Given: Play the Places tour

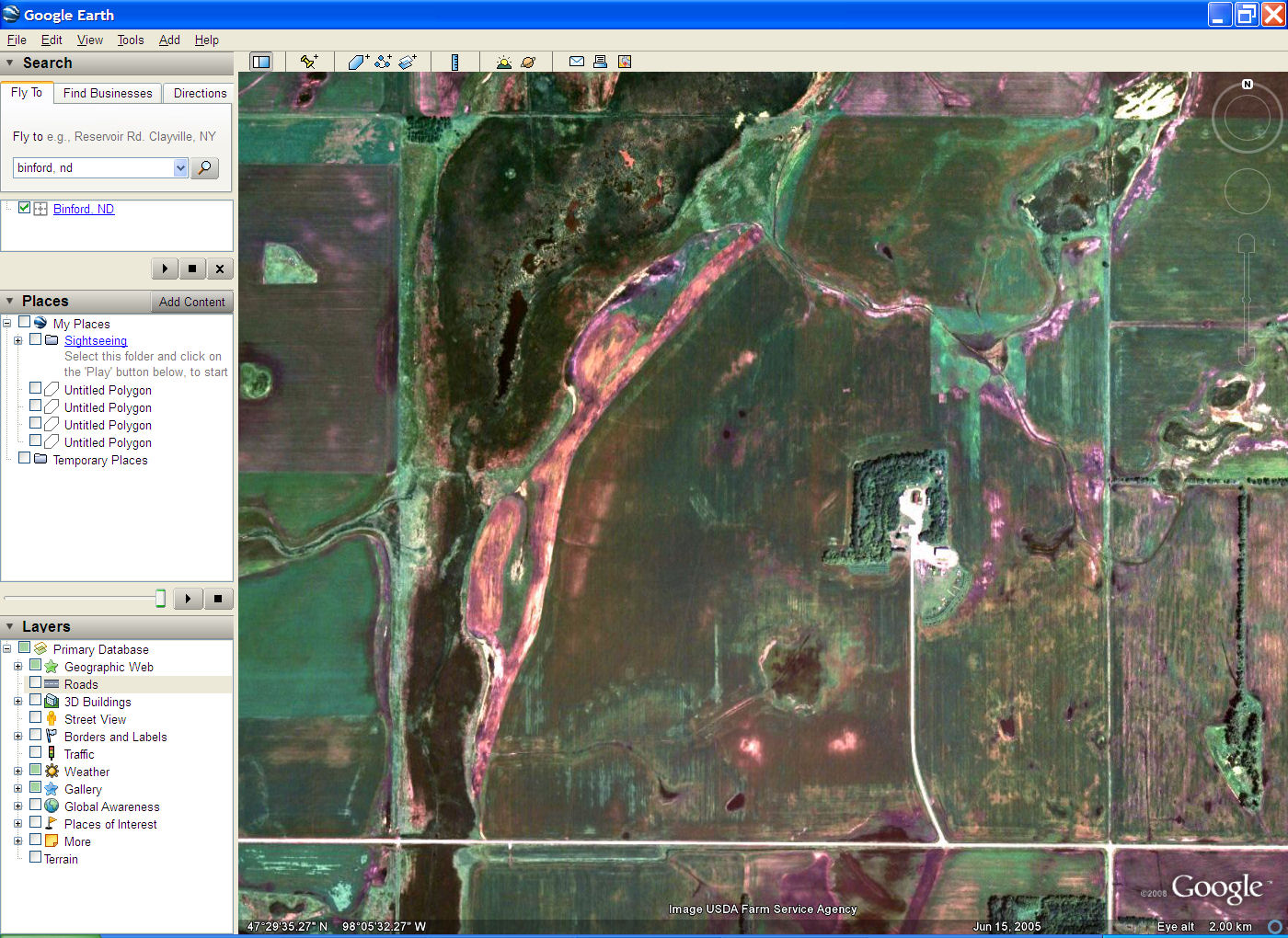Looking at the screenshot, I should coord(188,599).
